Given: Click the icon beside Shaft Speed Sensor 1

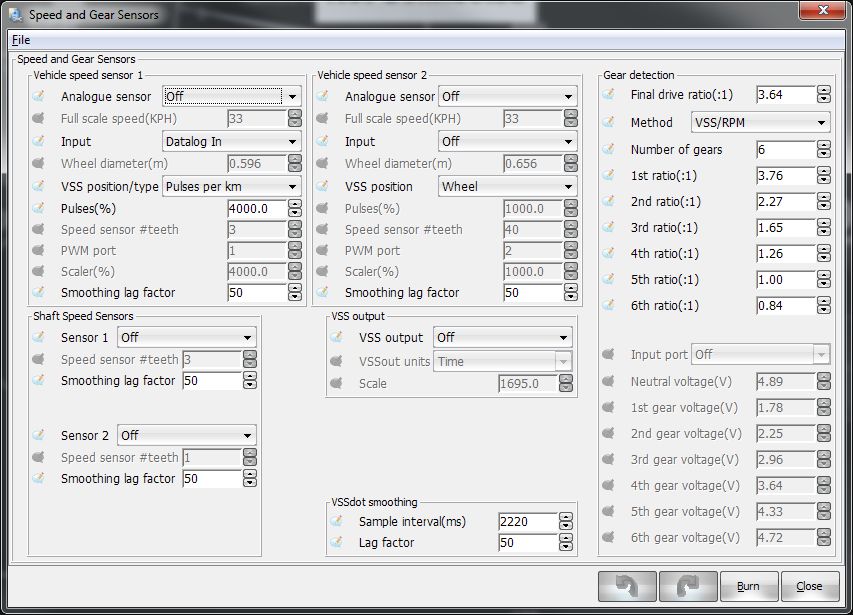Looking at the screenshot, I should tap(39, 337).
